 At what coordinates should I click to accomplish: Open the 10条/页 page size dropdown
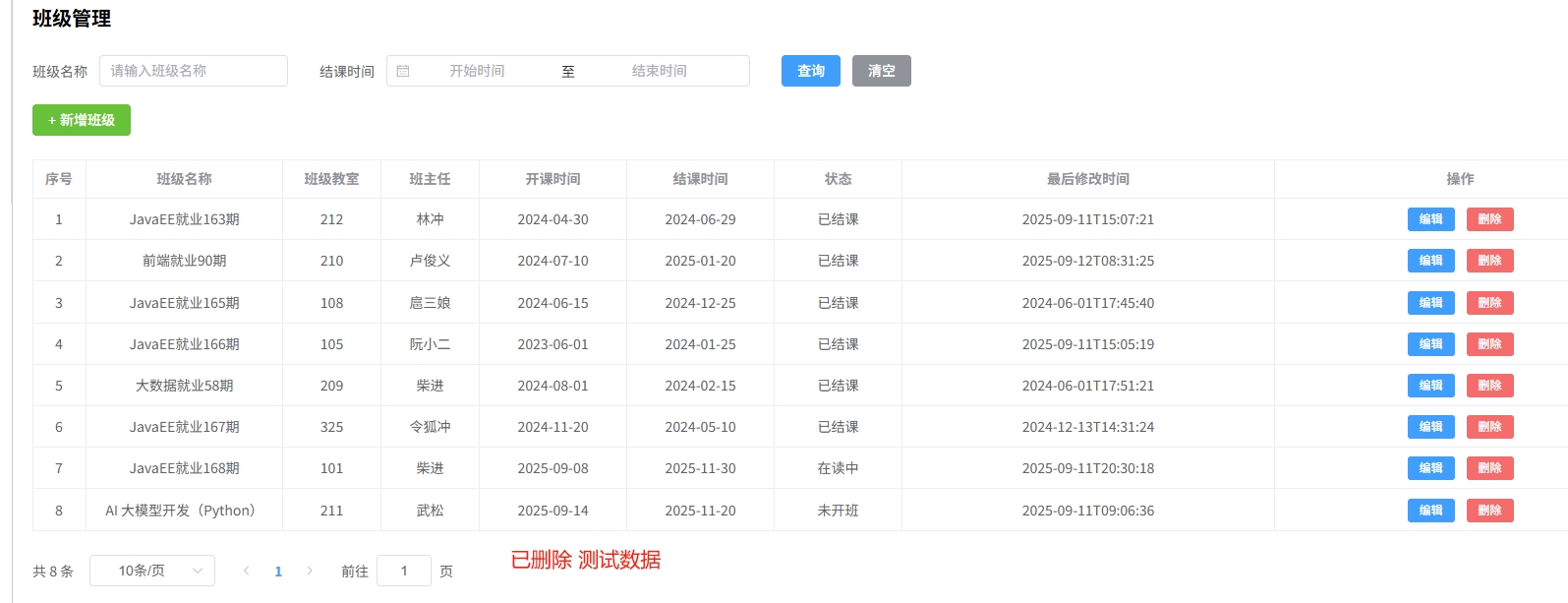point(152,571)
